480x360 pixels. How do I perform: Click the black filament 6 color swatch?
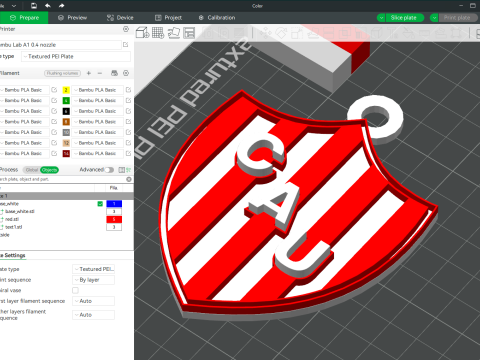click(x=66, y=111)
